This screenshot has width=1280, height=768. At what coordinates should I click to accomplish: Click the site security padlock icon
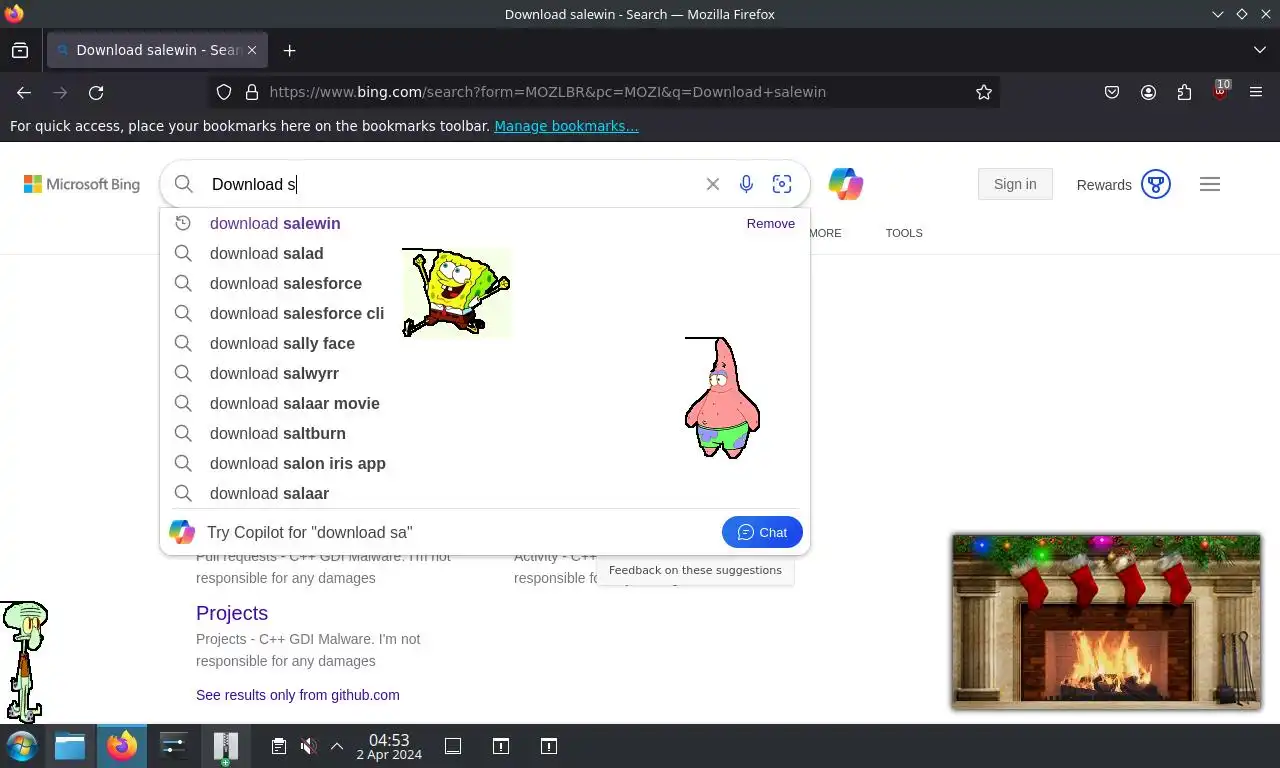(x=251, y=92)
